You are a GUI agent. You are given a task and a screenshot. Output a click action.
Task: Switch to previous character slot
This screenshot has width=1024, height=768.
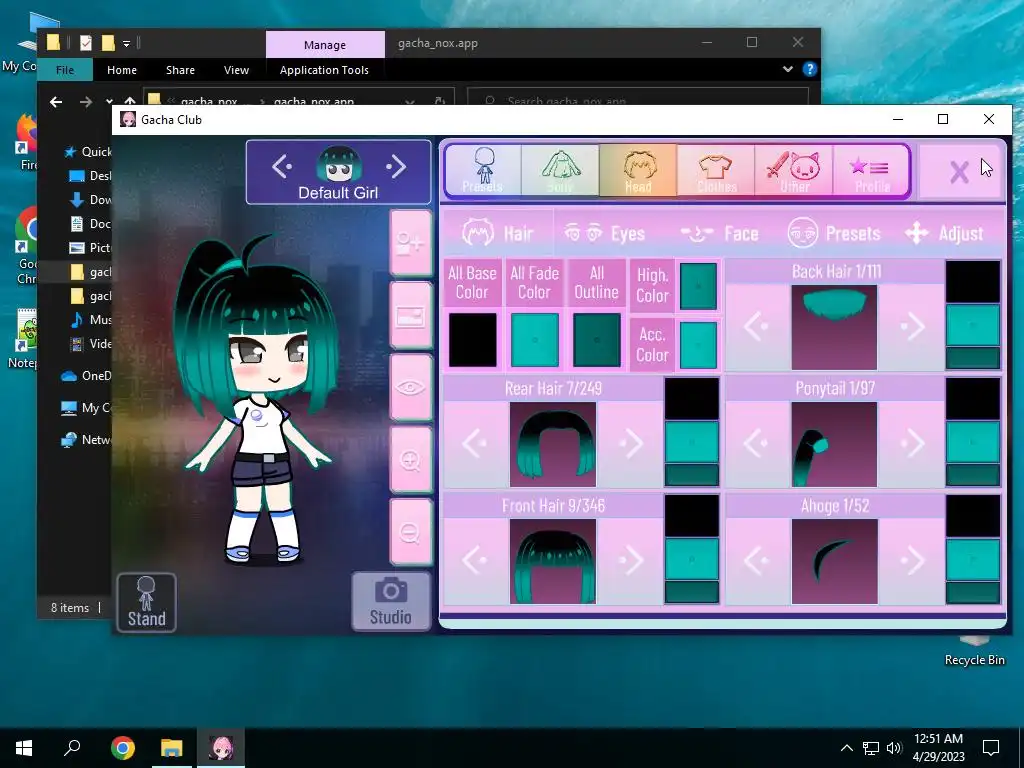pos(281,167)
